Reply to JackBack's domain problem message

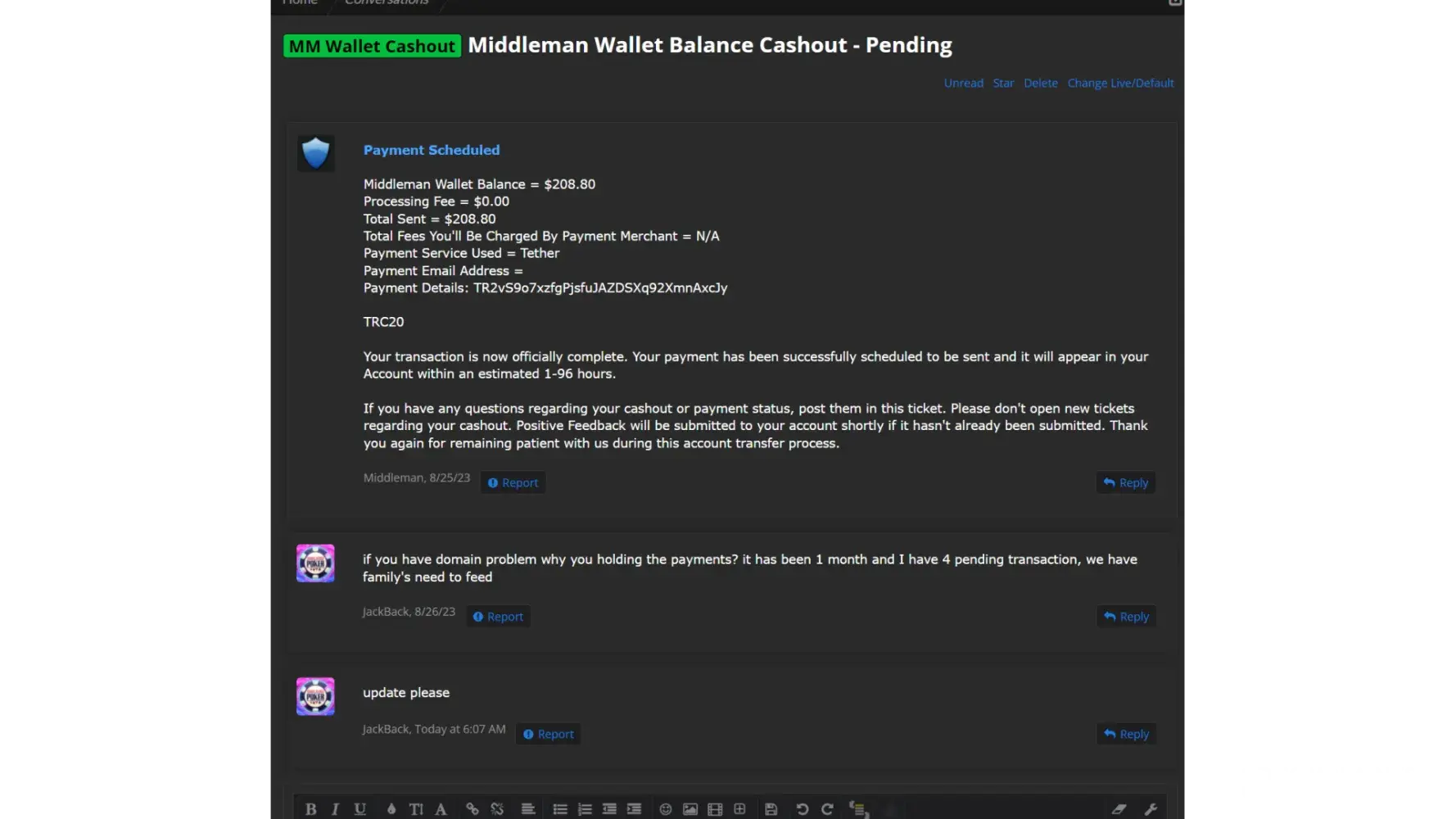pyautogui.click(x=1126, y=617)
